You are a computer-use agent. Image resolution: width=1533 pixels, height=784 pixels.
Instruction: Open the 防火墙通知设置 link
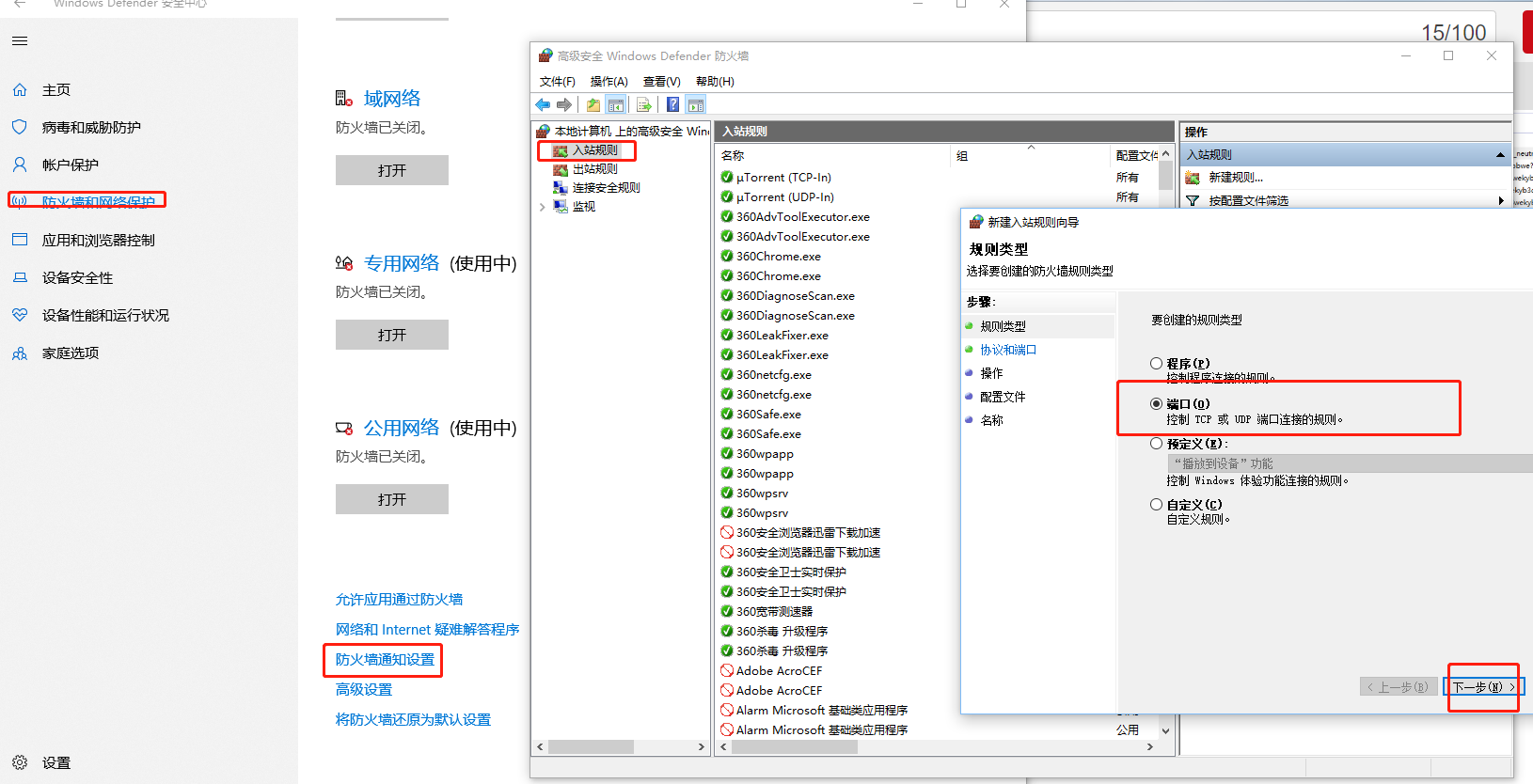coord(385,659)
